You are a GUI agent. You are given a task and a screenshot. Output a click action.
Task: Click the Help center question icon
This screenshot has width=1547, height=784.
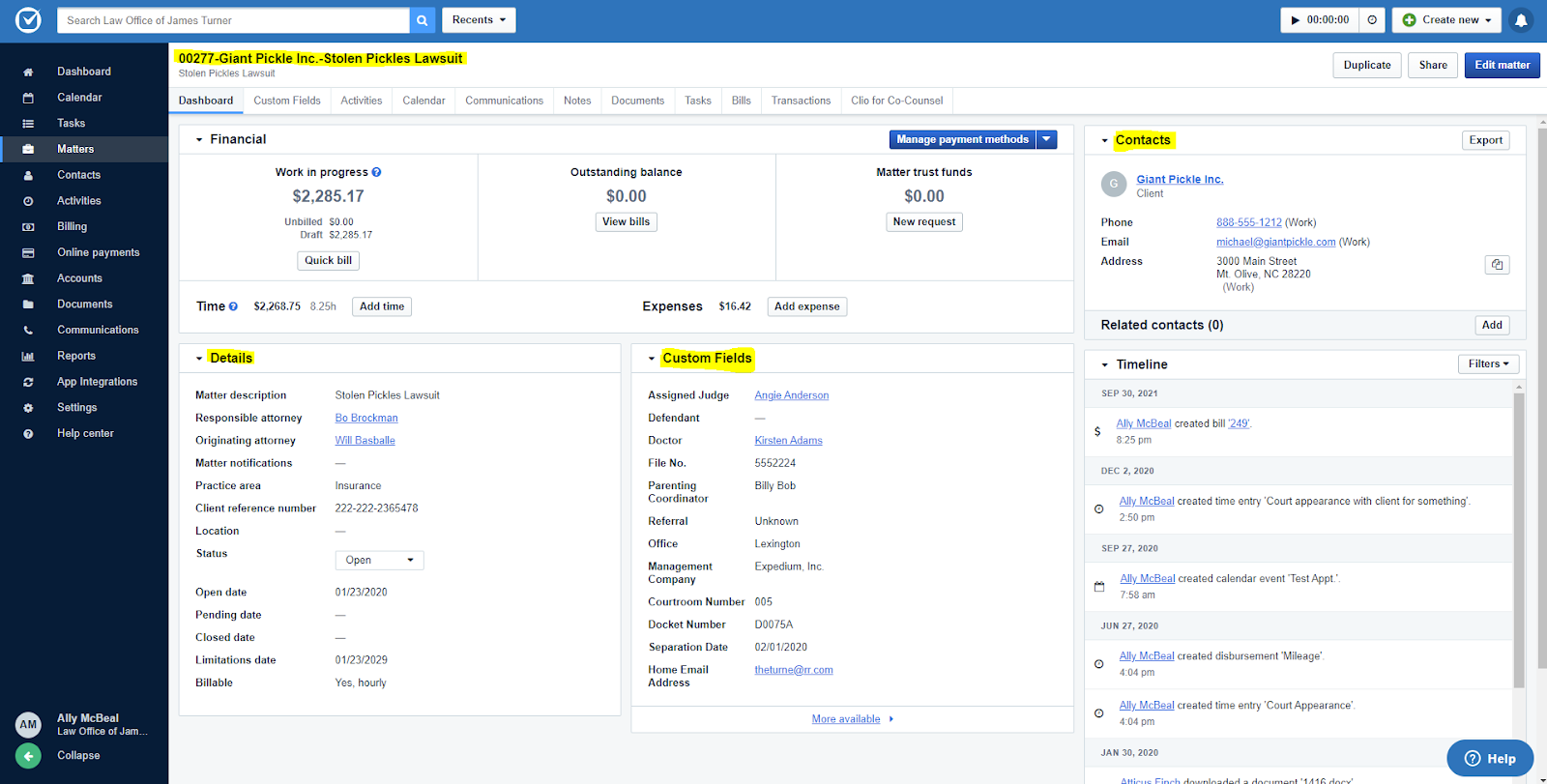click(x=28, y=433)
